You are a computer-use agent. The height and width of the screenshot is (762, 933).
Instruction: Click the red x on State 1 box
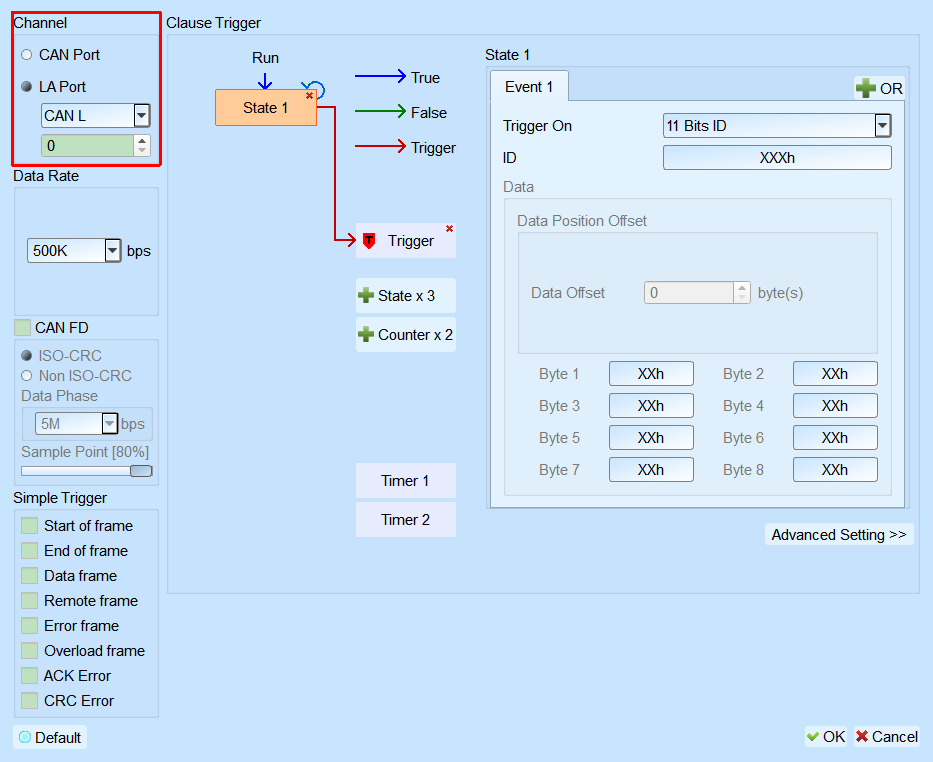309,96
